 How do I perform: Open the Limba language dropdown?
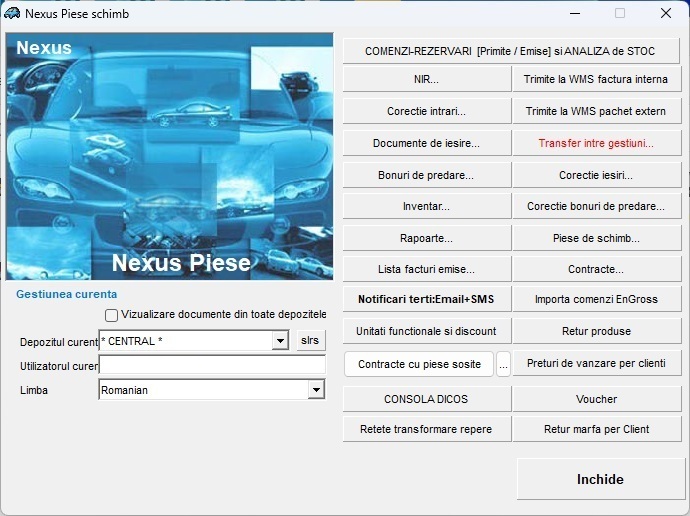[316, 390]
